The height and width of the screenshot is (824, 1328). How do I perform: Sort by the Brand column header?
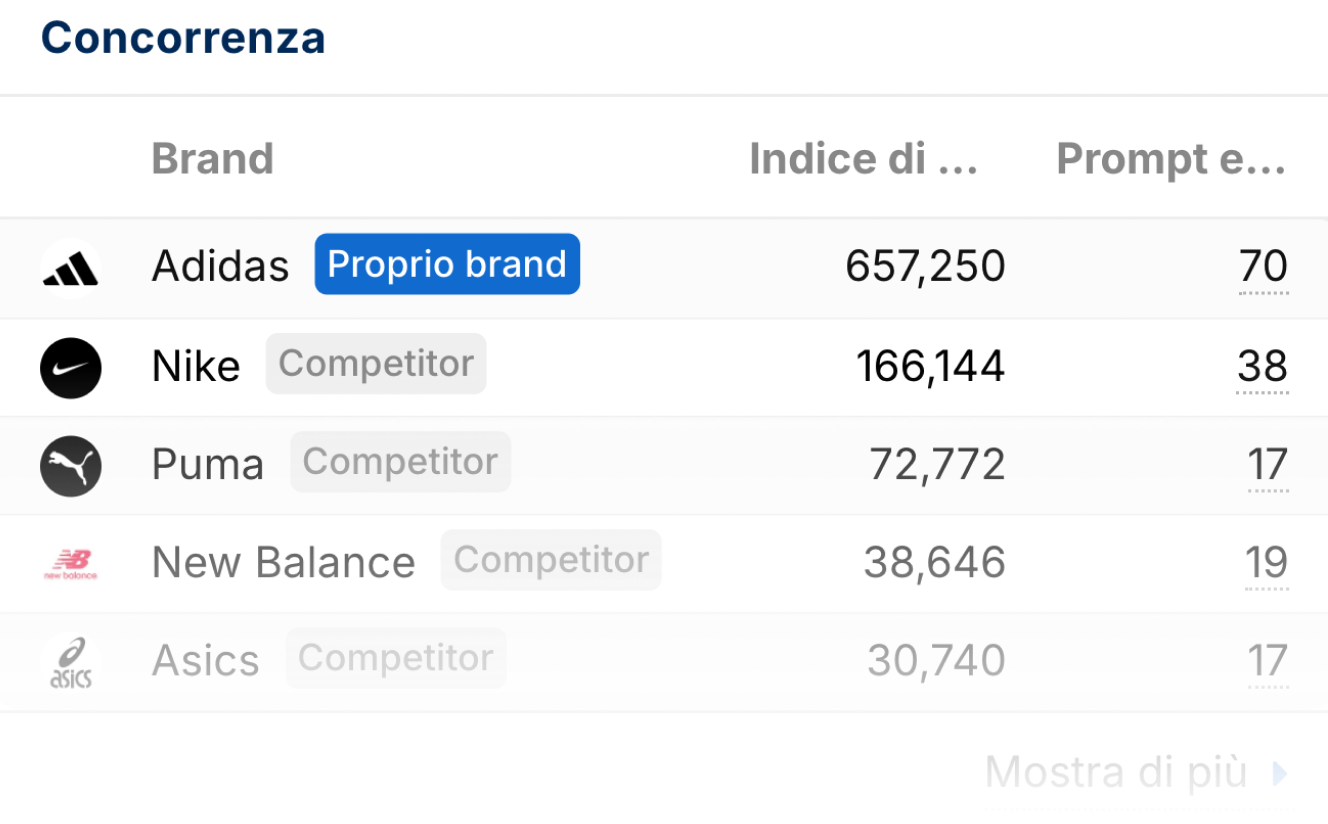pos(212,159)
